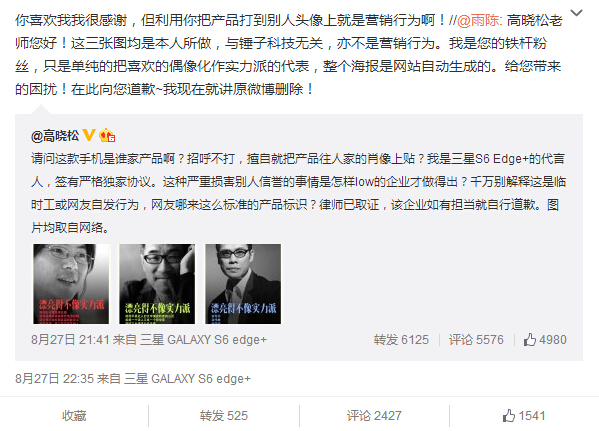Screen dimensions: 599x431
Task: Click the orange V verified badge
Action: 89,135
